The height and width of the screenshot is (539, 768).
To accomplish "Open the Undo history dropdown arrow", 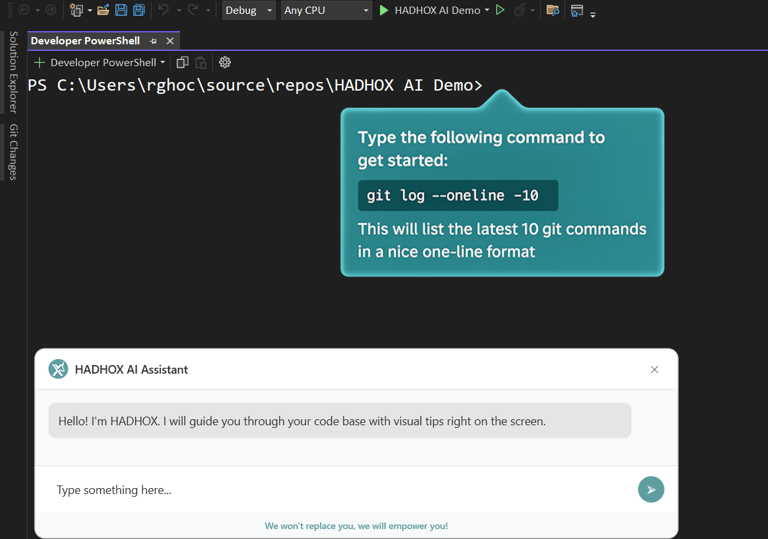I will click(179, 10).
